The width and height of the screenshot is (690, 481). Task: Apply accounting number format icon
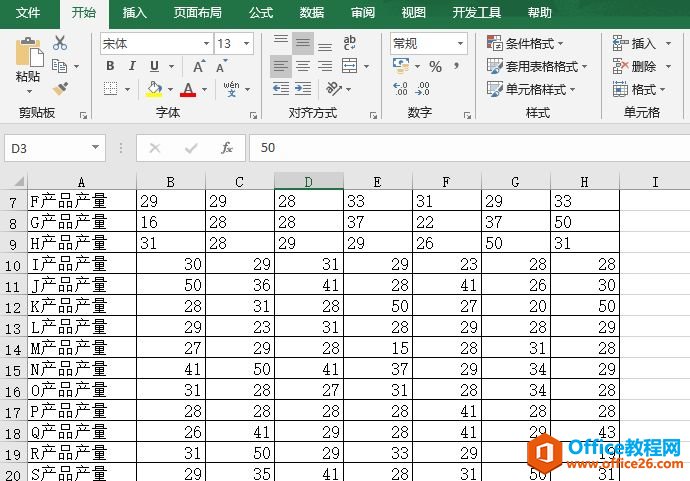401,66
